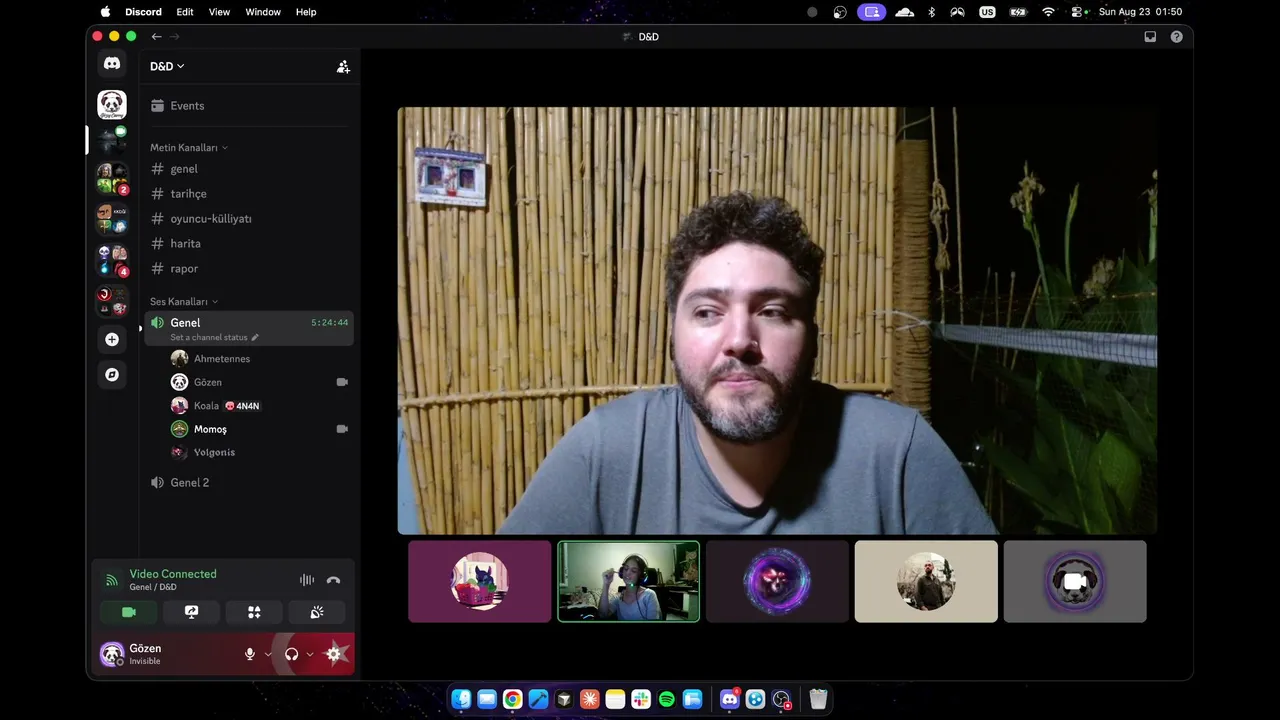The height and width of the screenshot is (720, 1280).
Task: Open the Discord inbox icon
Action: coord(1150,37)
